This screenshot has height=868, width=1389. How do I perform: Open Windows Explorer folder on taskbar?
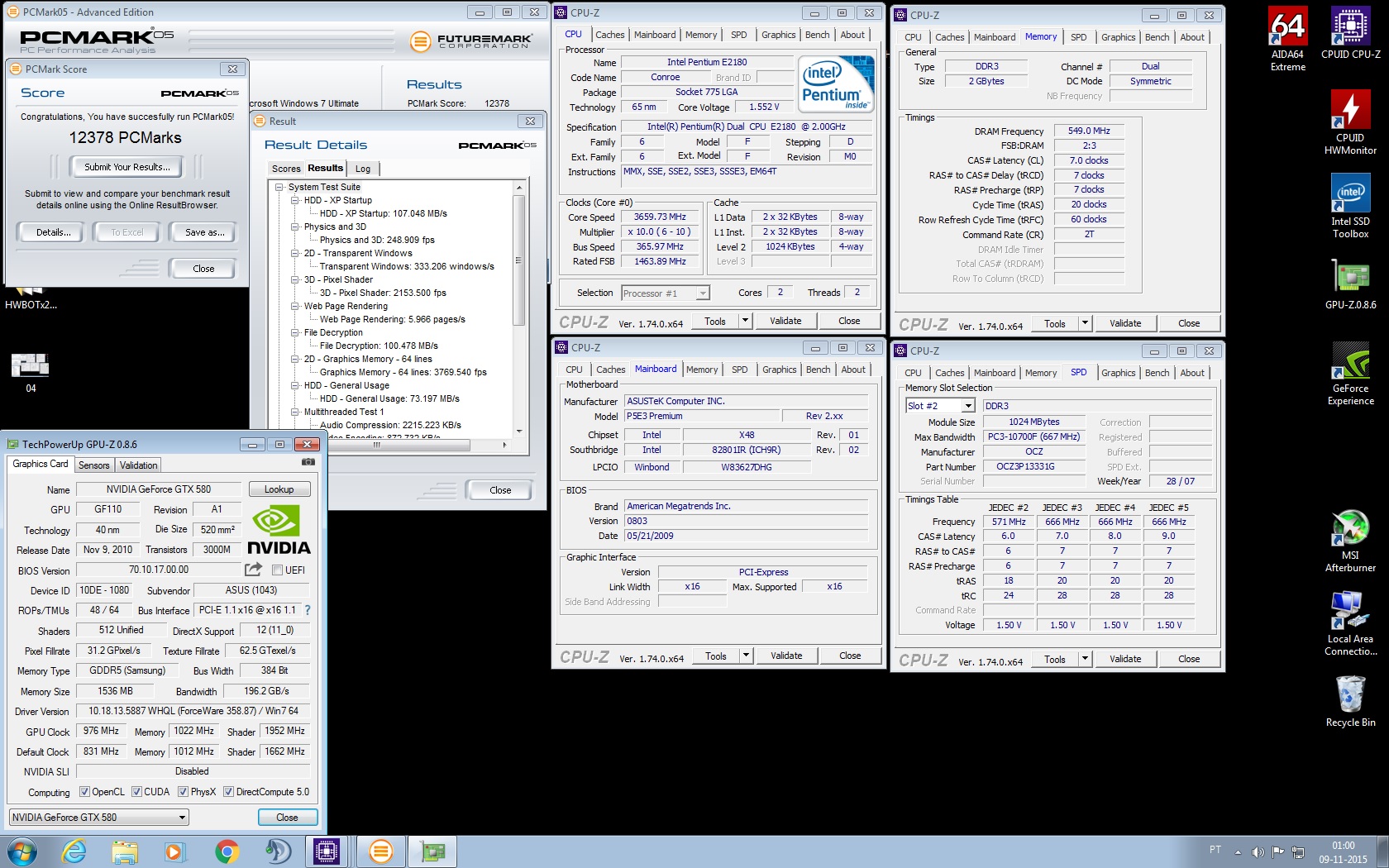coord(125,851)
